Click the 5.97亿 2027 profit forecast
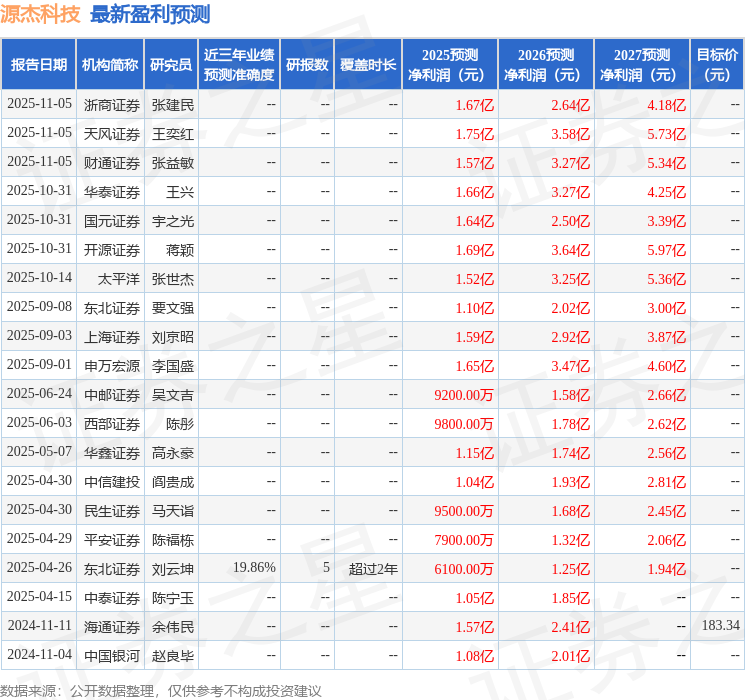Viewport: 745px width, 700px height. [x=667, y=250]
